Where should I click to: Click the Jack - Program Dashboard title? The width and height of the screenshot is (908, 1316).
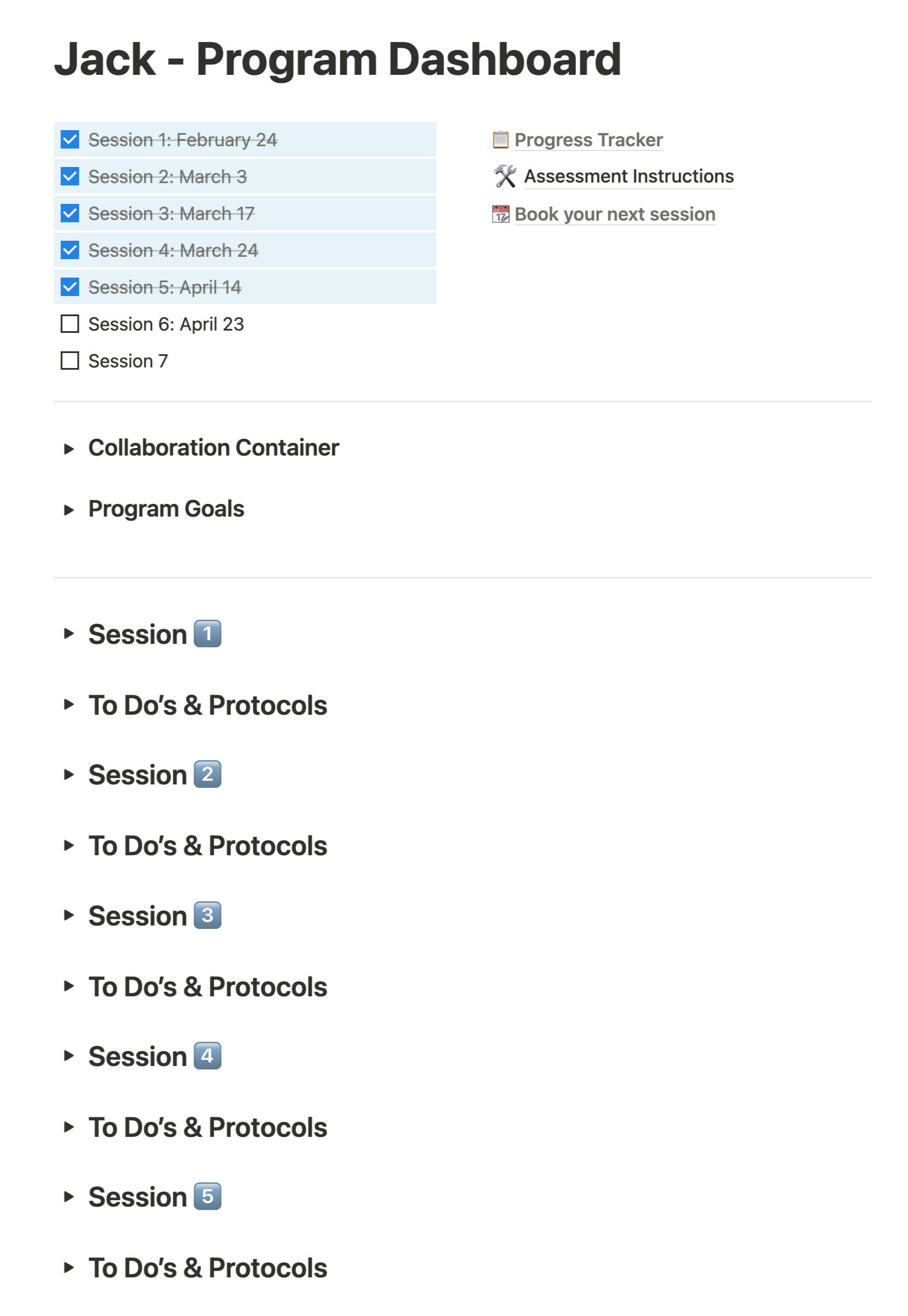(x=338, y=59)
